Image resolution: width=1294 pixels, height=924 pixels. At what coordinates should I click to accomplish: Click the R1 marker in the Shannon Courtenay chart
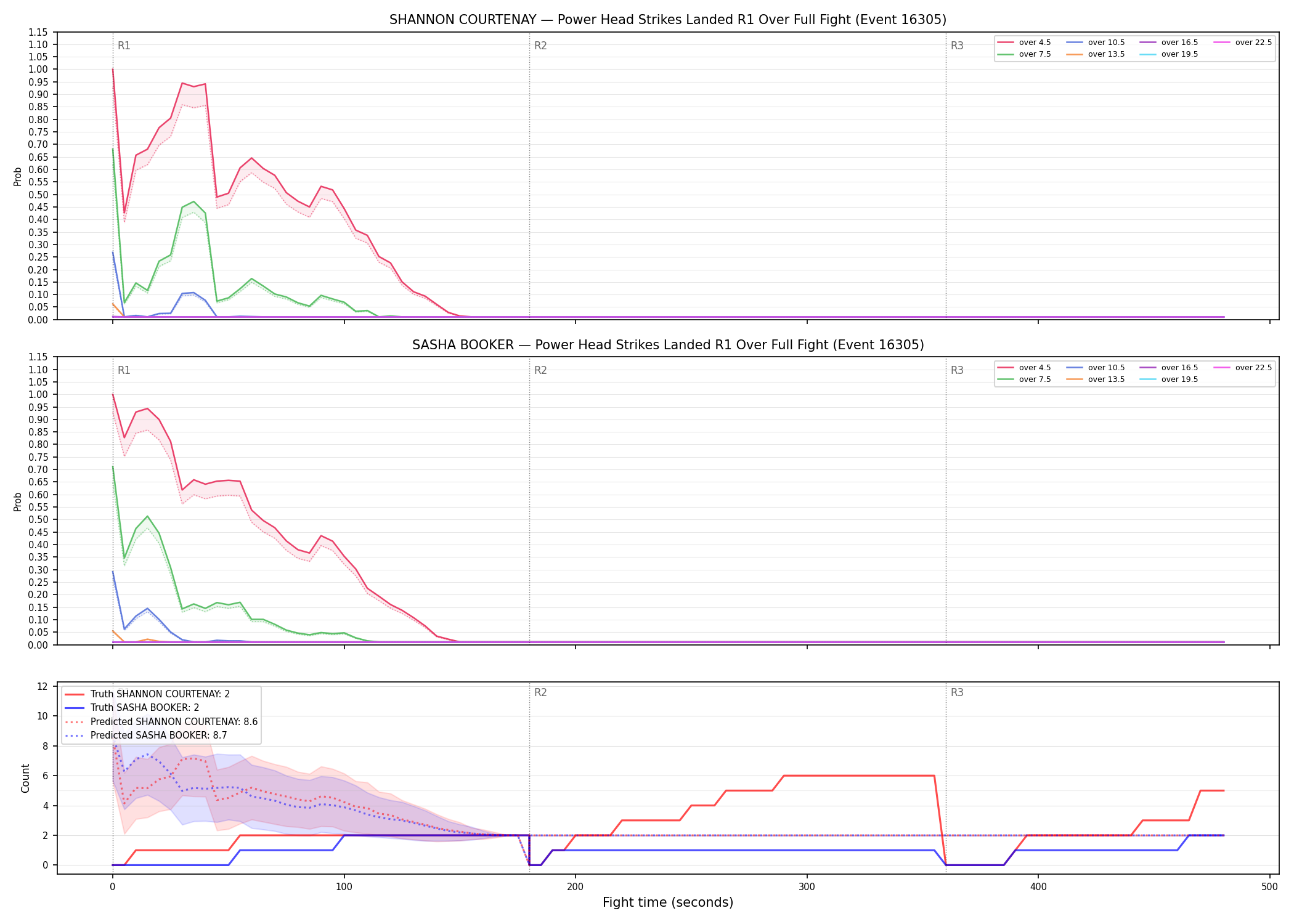click(x=124, y=46)
